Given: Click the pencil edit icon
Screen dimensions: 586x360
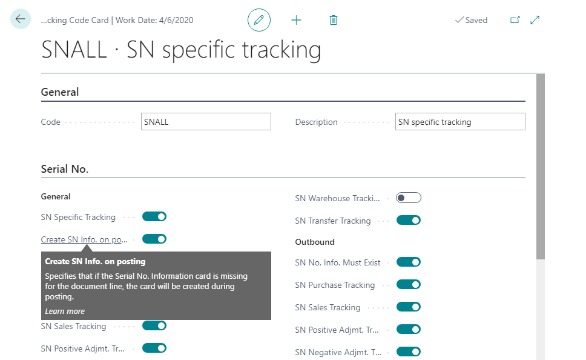Looking at the screenshot, I should 259,20.
